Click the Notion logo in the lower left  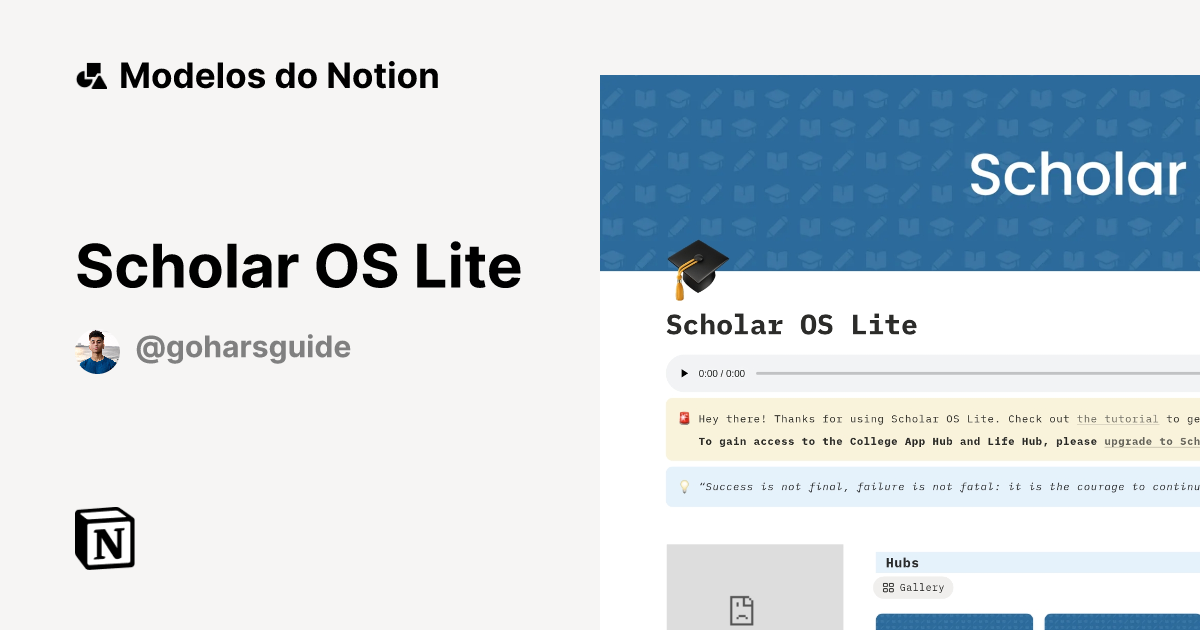coord(104,539)
